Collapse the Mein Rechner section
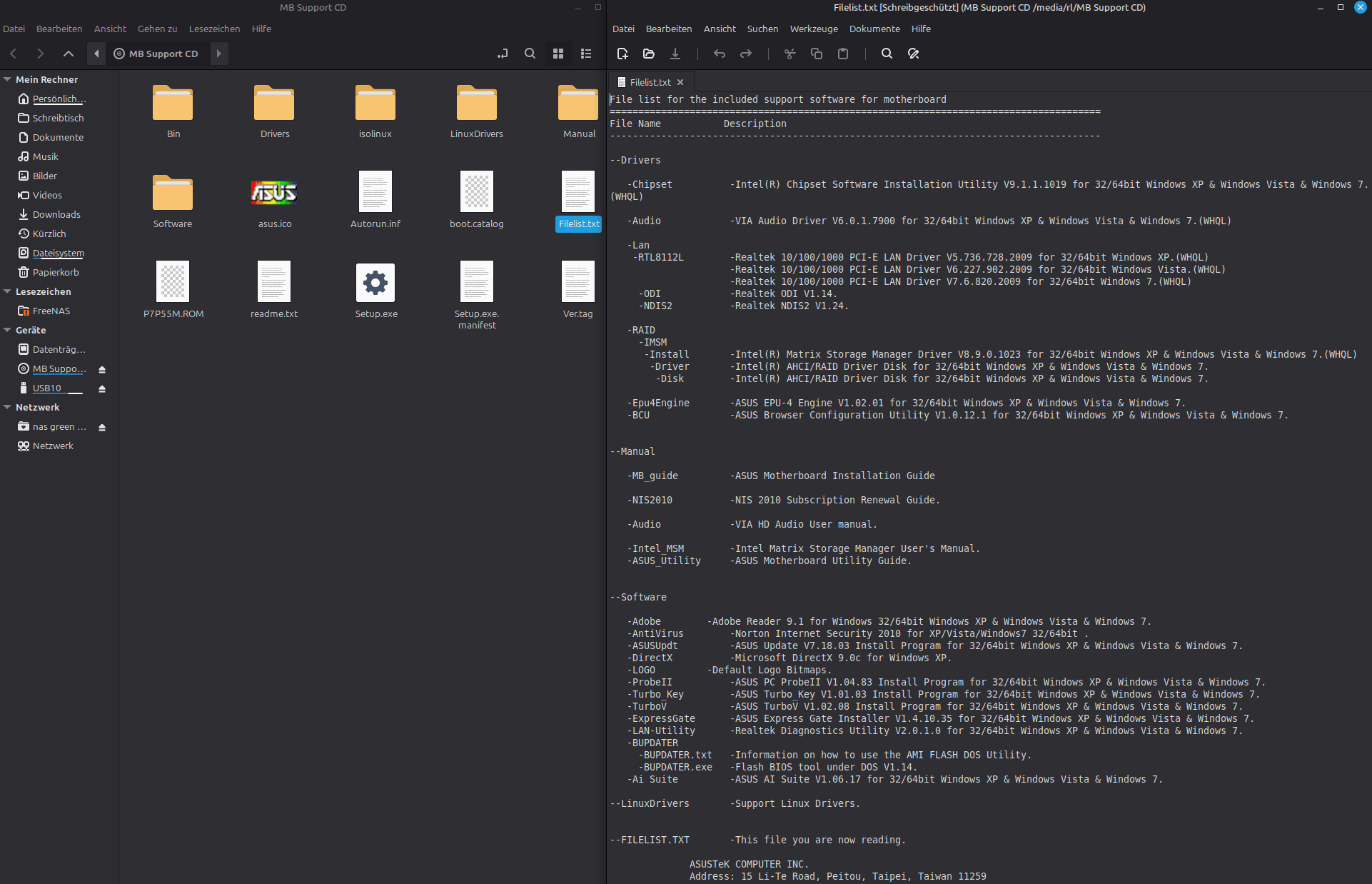 pos(7,79)
